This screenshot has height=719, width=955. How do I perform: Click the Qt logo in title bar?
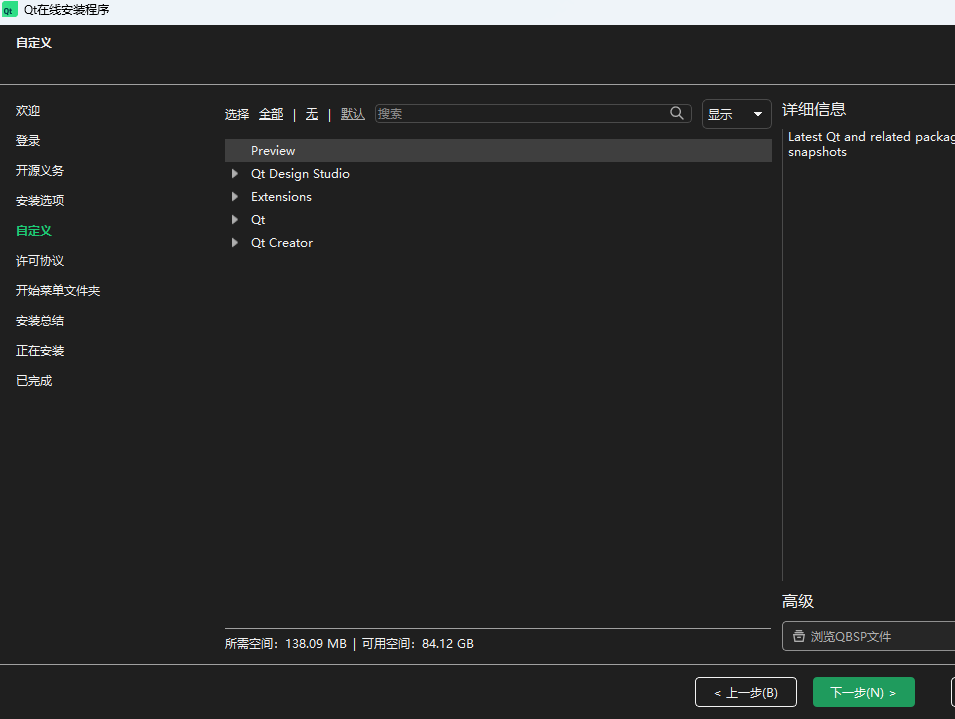(9, 10)
